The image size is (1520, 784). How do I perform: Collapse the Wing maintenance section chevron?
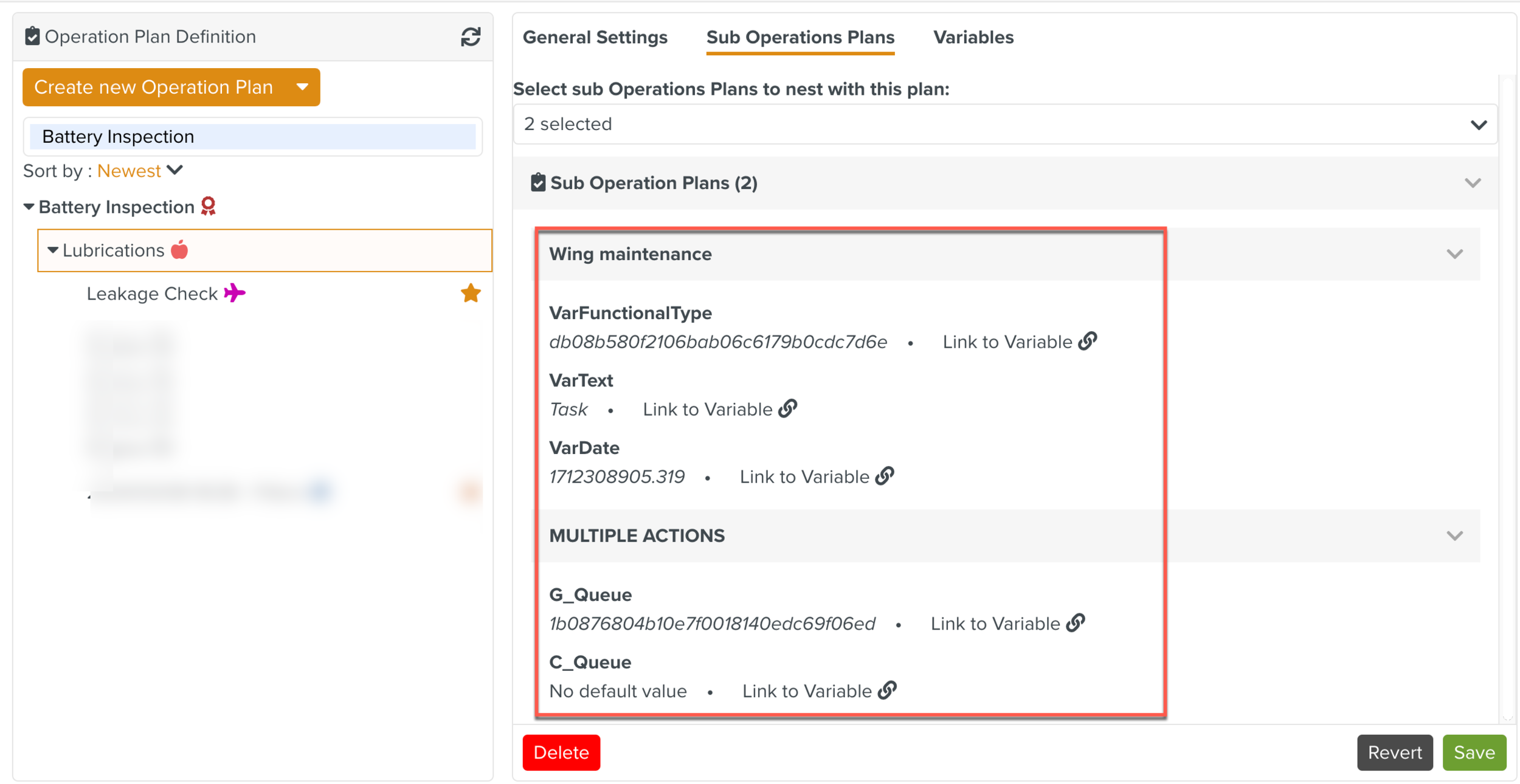[x=1454, y=254]
